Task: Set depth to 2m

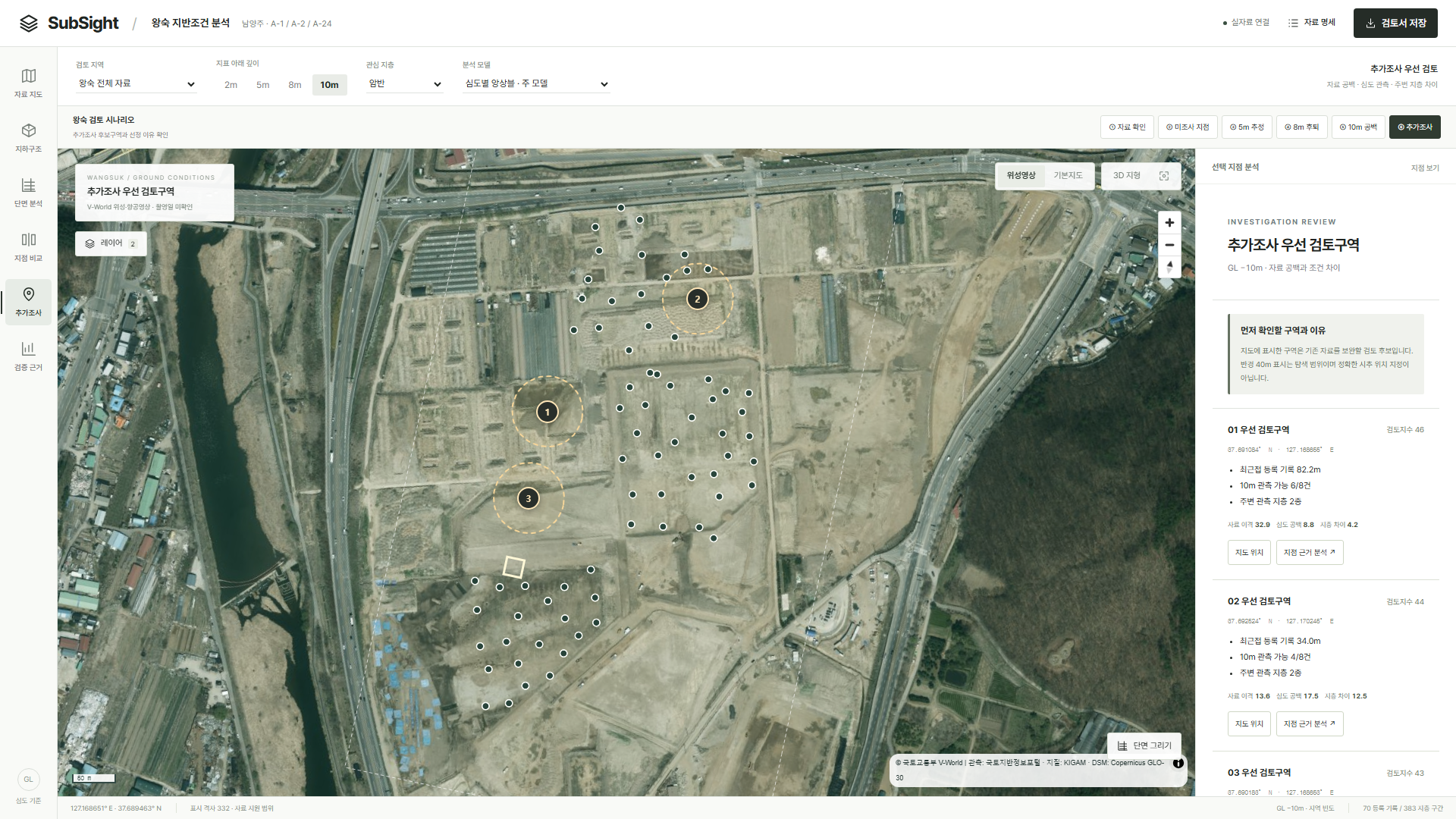Action: click(231, 85)
